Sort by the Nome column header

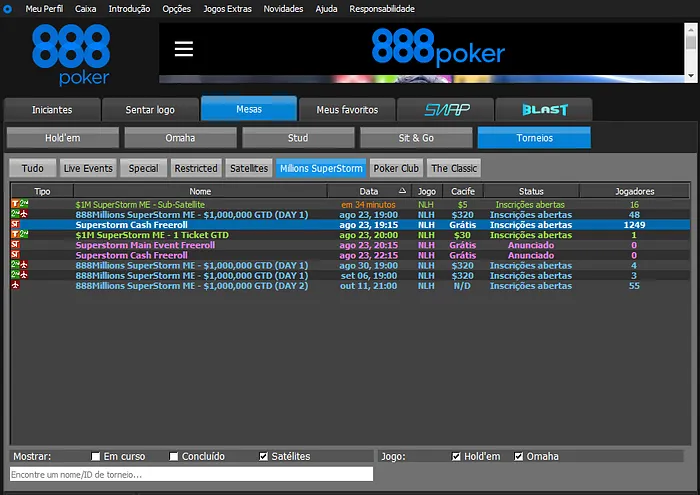tap(200, 191)
